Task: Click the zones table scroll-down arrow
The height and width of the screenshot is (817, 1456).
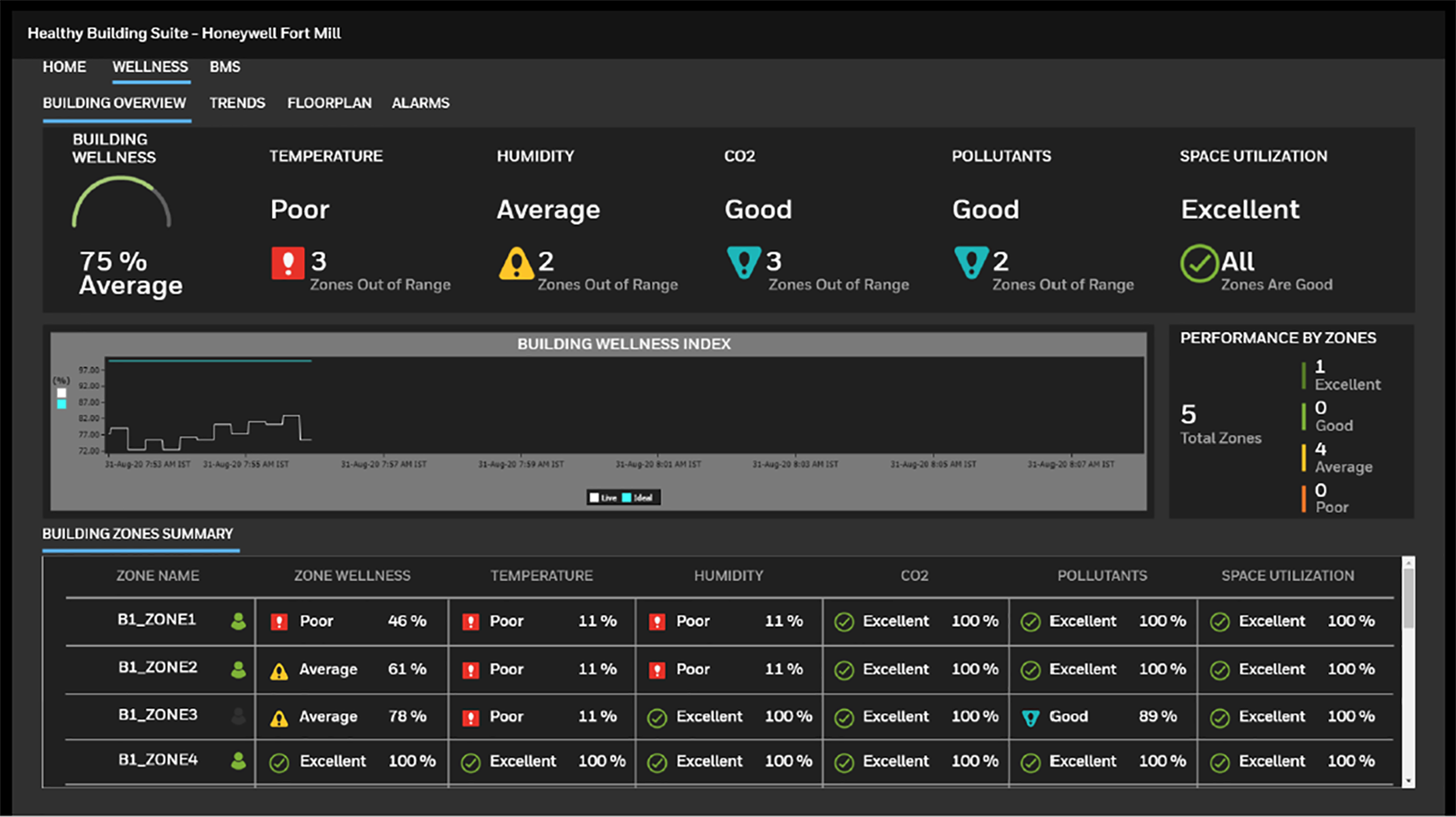Action: click(x=1408, y=780)
